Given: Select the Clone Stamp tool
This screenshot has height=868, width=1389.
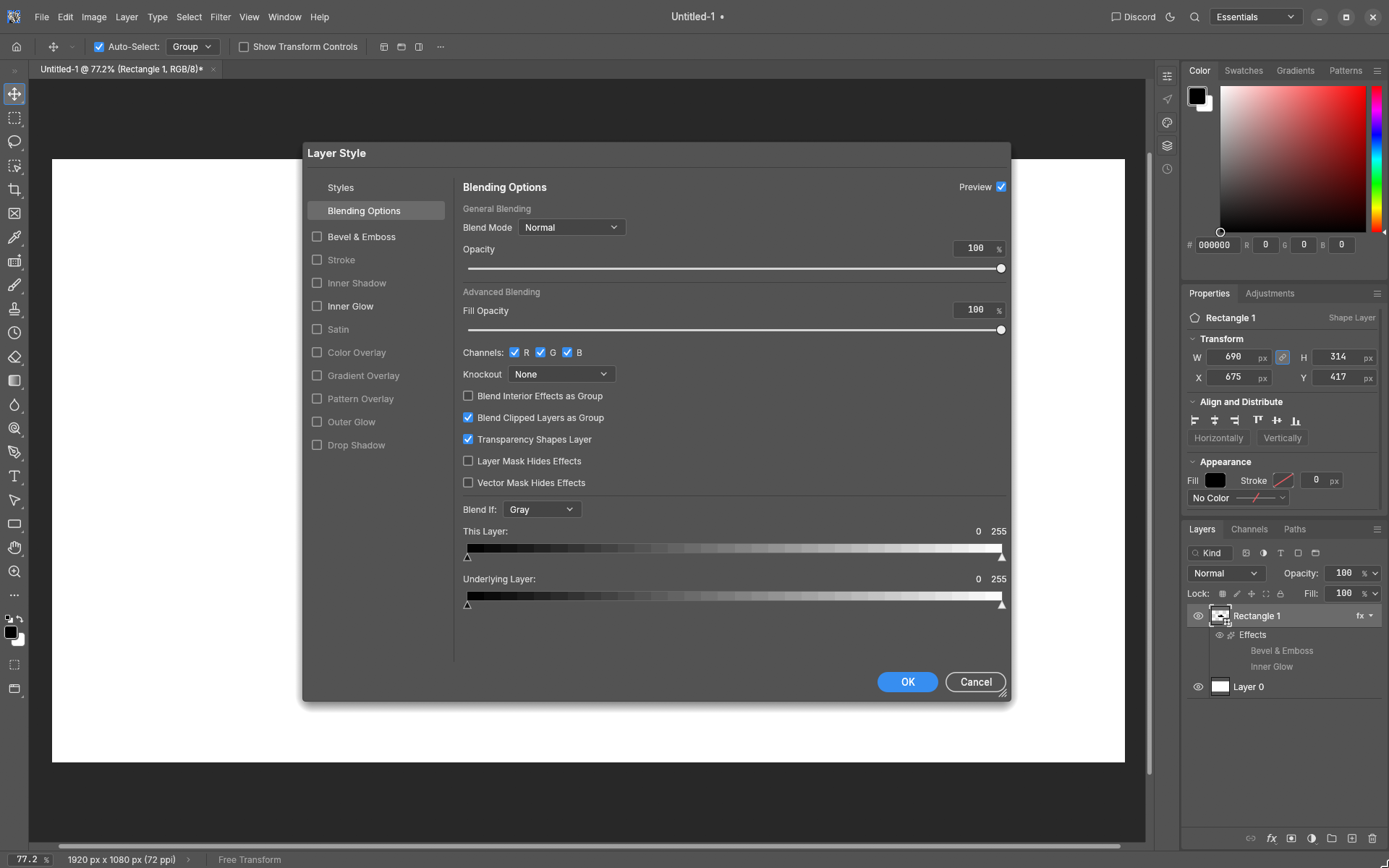Looking at the screenshot, I should [x=14, y=309].
